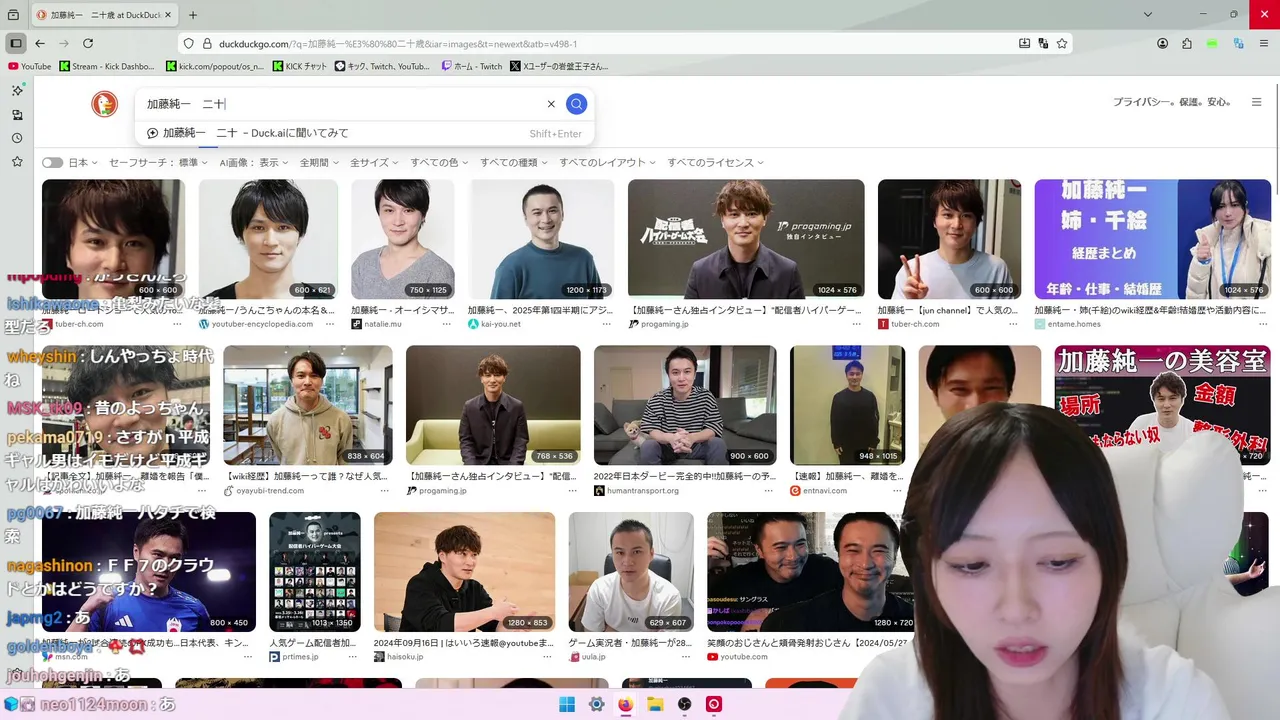Open the Firefox application menu
Image resolution: width=1280 pixels, height=720 pixels.
click(x=1264, y=43)
